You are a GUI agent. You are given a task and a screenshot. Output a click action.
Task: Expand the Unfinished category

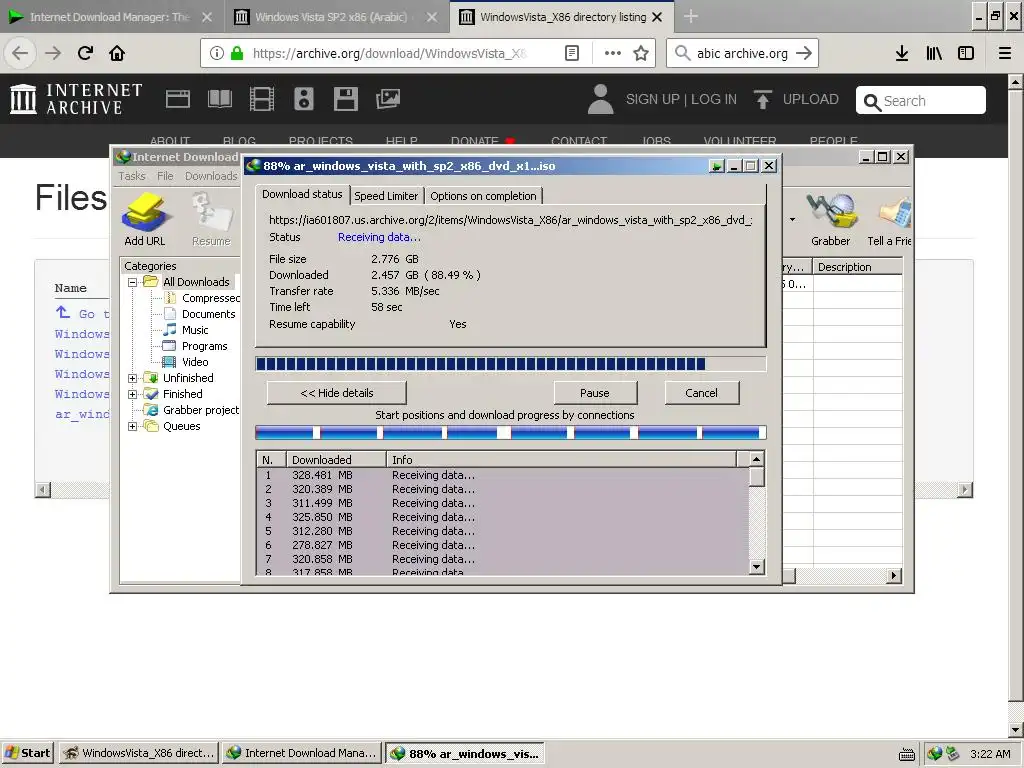click(x=132, y=378)
